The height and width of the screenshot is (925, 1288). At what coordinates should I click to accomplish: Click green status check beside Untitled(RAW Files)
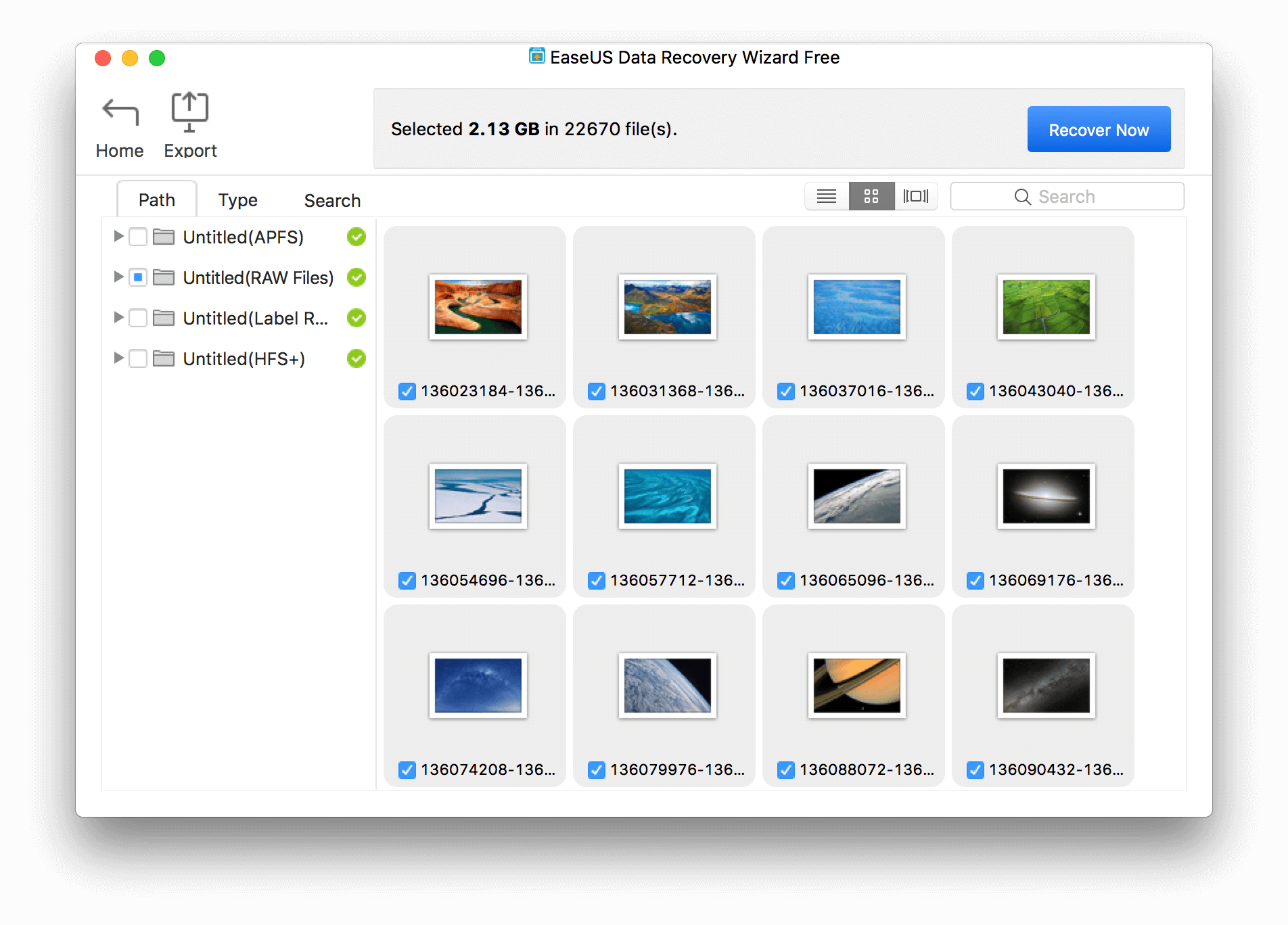coord(356,278)
